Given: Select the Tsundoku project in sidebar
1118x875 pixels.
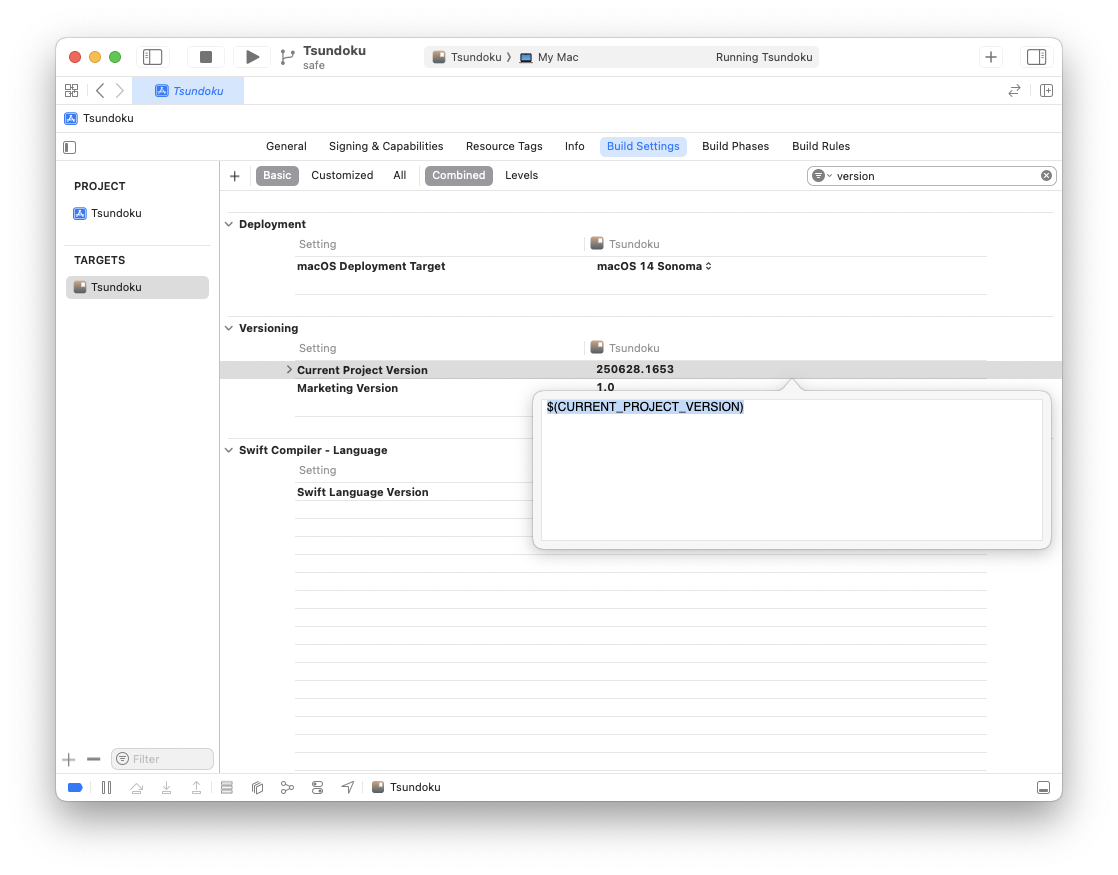Looking at the screenshot, I should (116, 213).
